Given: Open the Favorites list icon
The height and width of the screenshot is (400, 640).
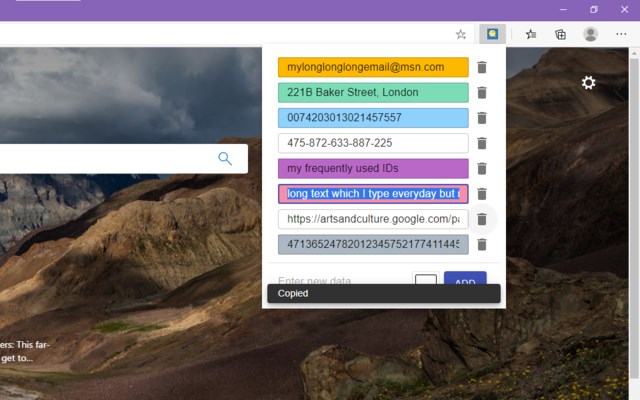Looking at the screenshot, I should pos(531,34).
